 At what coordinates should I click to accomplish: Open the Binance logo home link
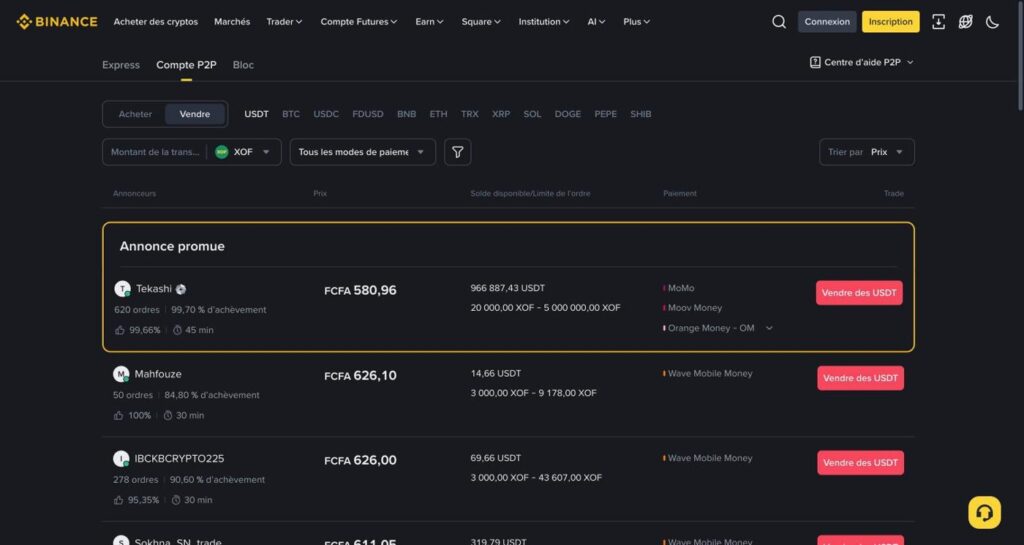pyautogui.click(x=57, y=22)
